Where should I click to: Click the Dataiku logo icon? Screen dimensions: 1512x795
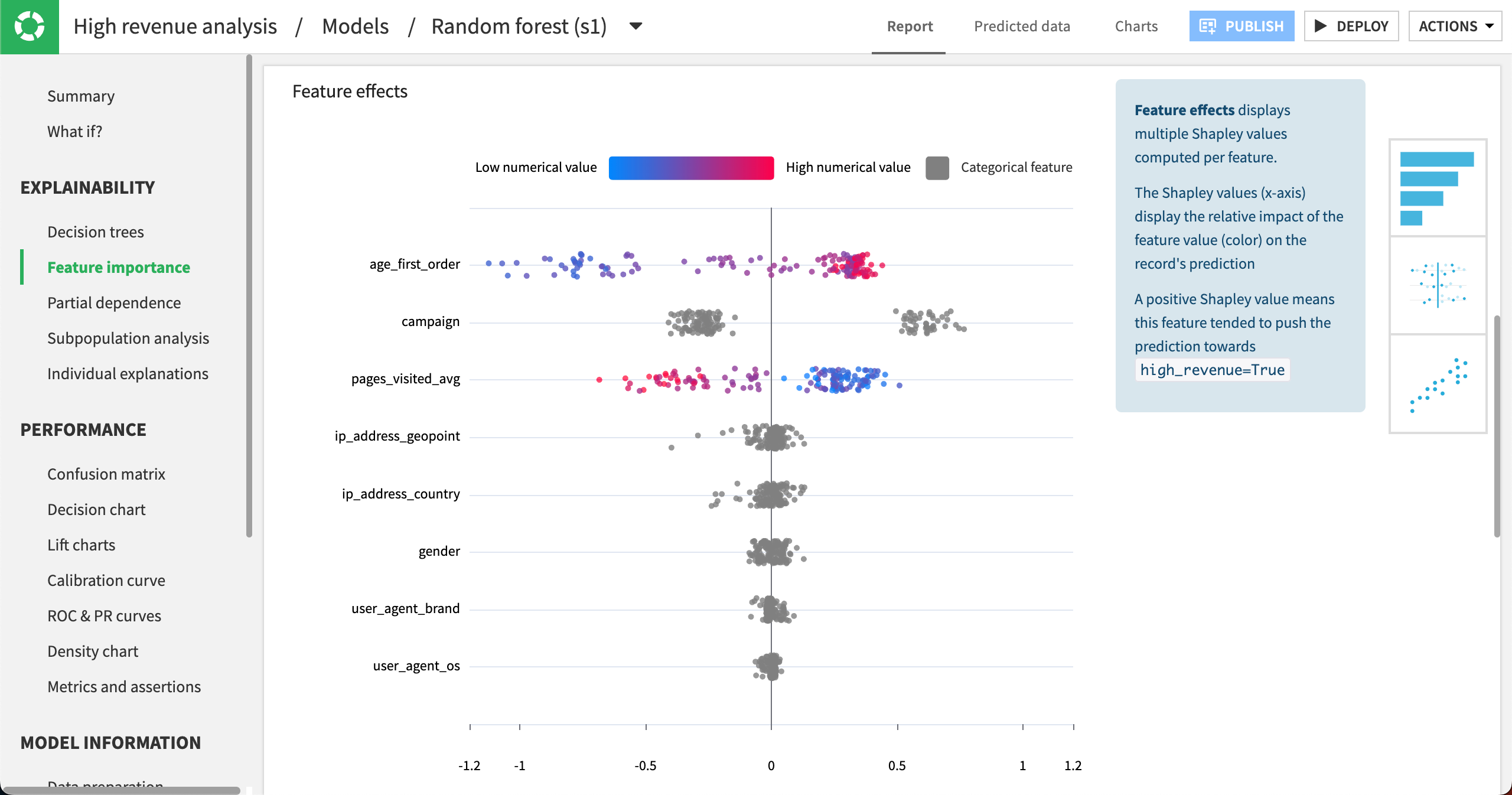pos(29,27)
